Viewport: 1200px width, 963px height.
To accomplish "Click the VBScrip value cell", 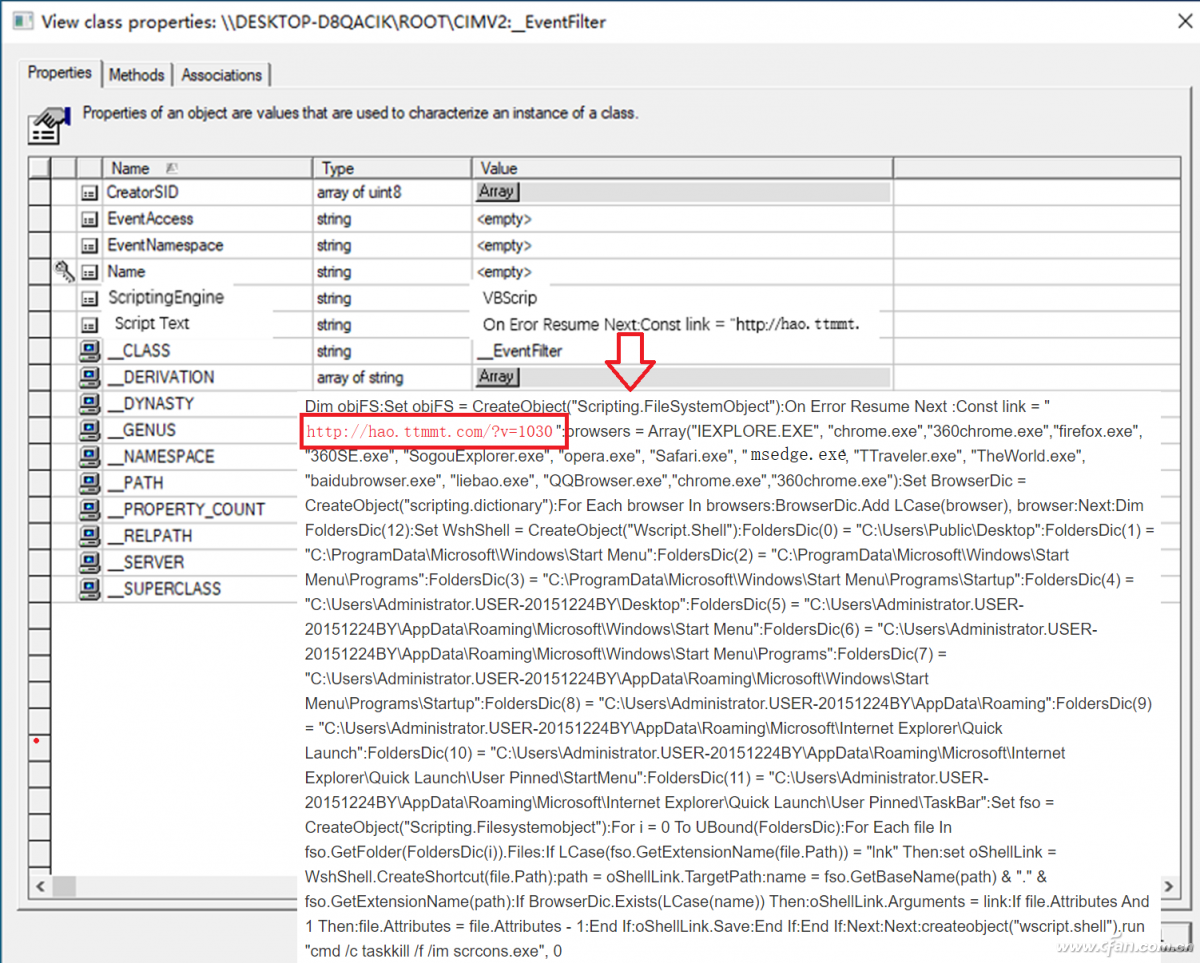I will pyautogui.click(x=510, y=298).
